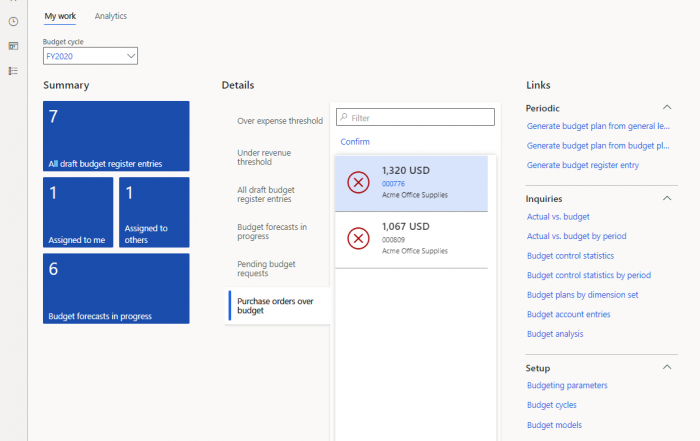Click Acme Office Supplies under 000809
This screenshot has width=700, height=441.
(x=415, y=251)
